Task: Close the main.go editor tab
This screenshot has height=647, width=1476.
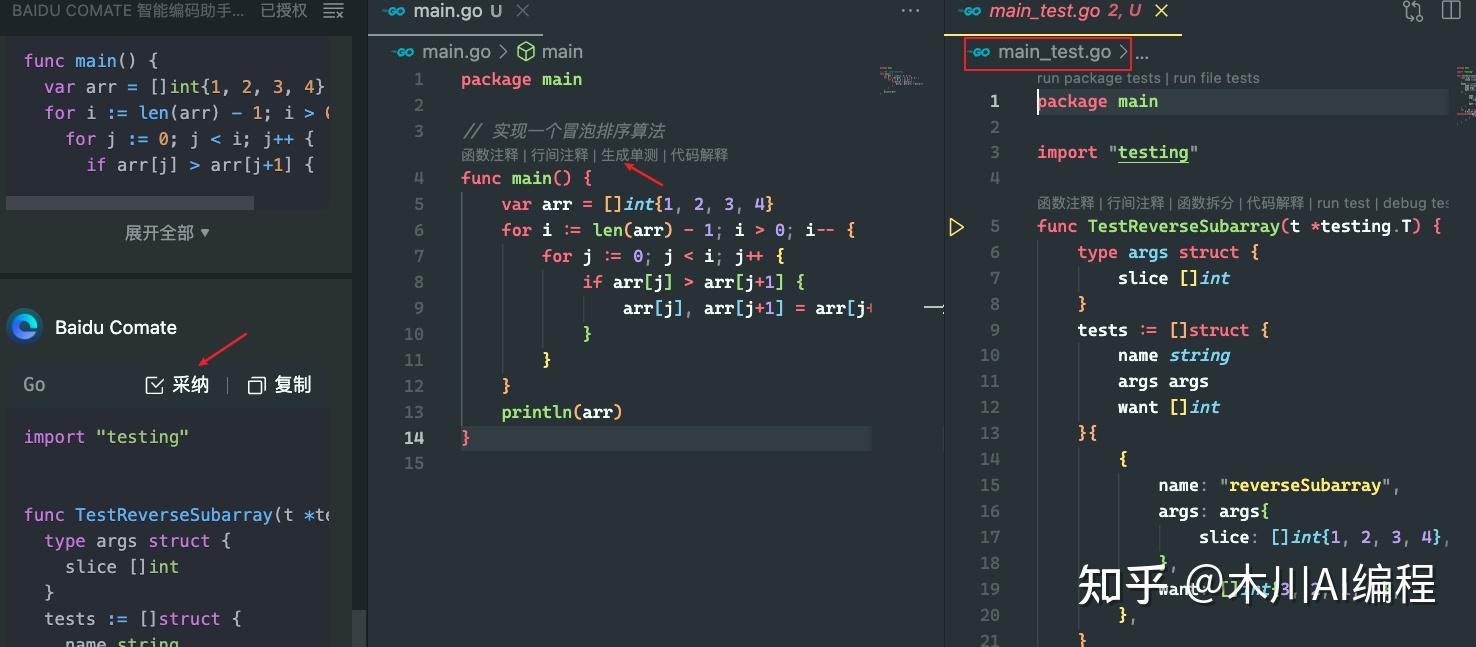Action: coord(522,11)
